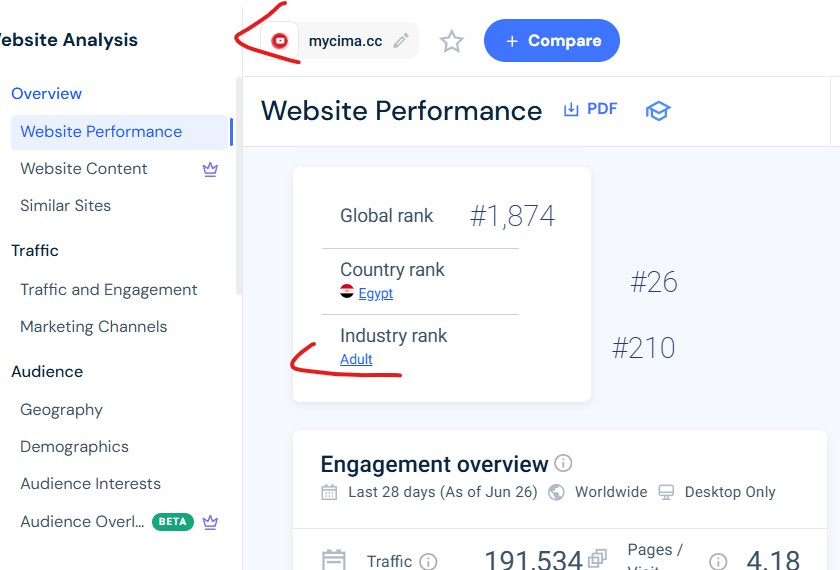Follow the Egypt country link
Screen dimensions: 840x570
[376, 294]
